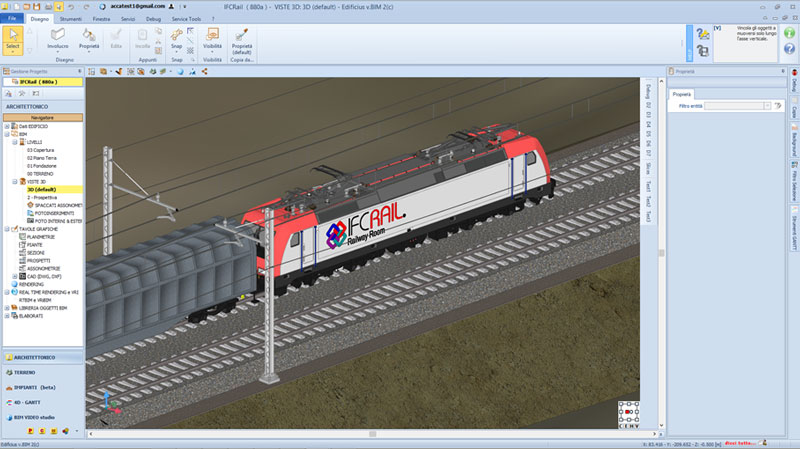Switch to the Service Tools ribbon tab
800x449 pixels.
click(x=186, y=19)
